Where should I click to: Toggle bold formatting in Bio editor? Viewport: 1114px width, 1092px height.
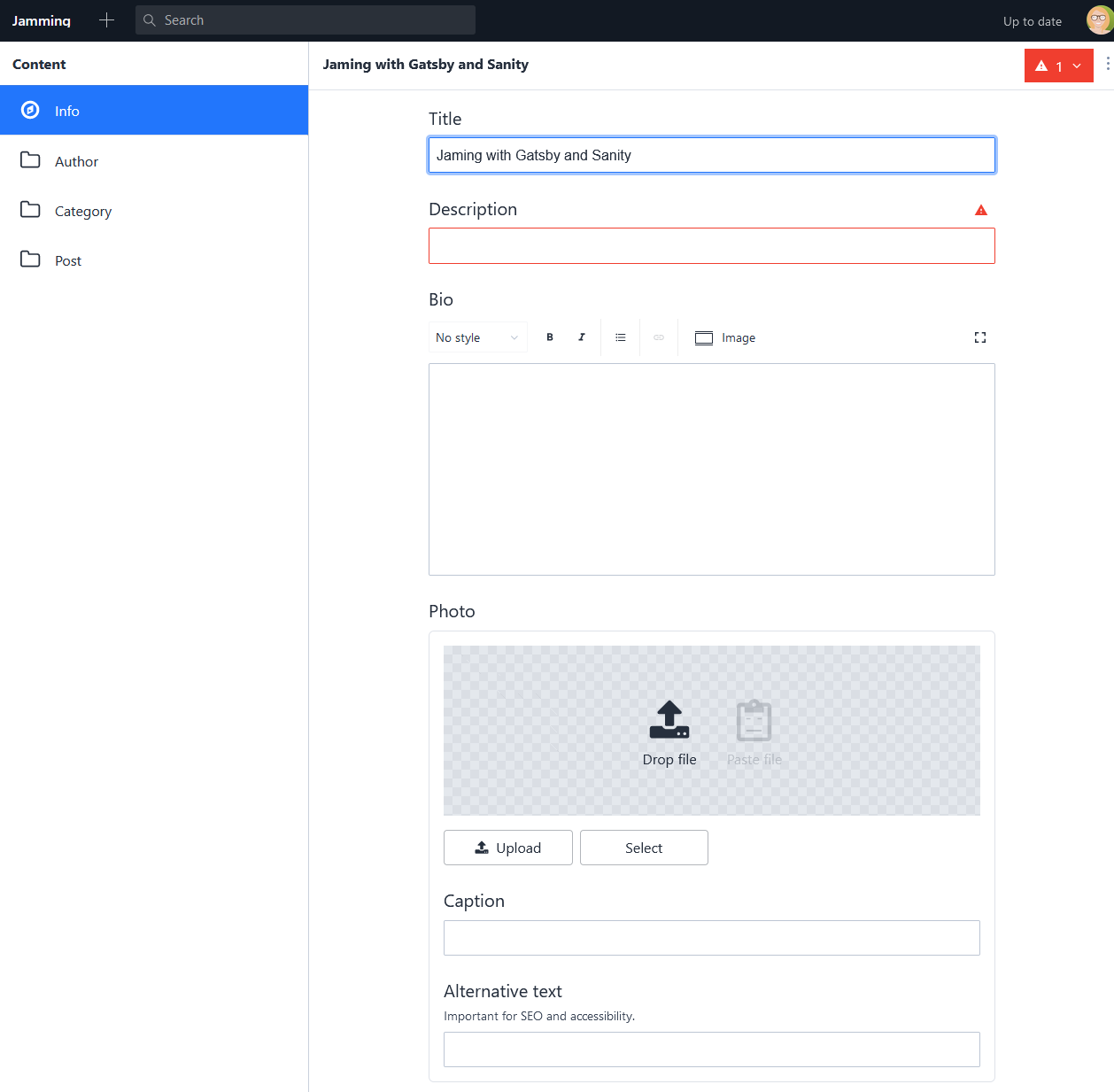tap(550, 337)
